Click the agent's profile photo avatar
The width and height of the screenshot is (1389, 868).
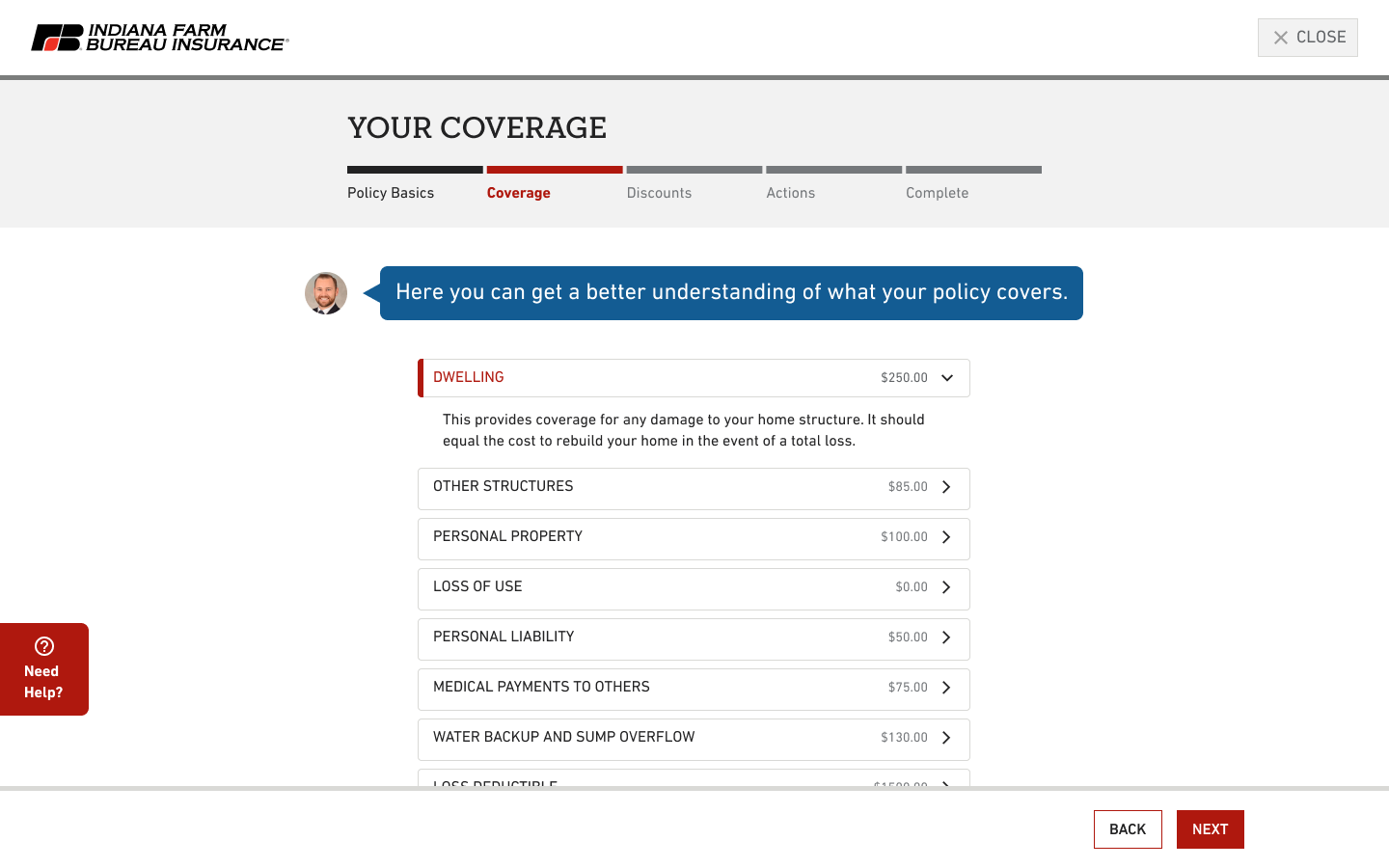coord(325,293)
